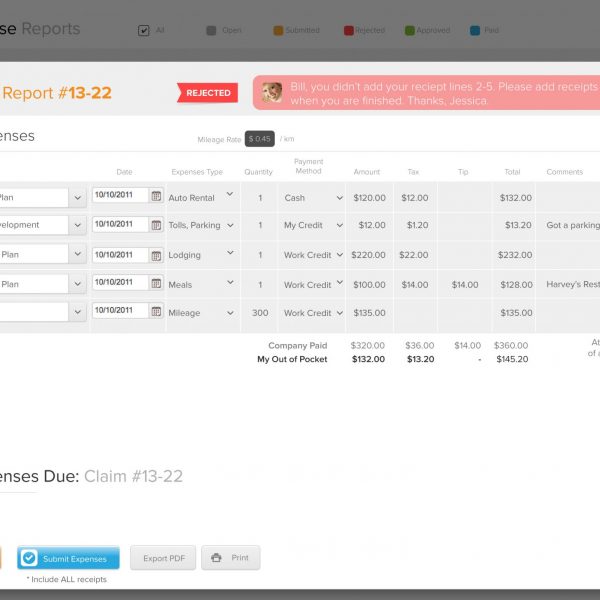Open Work Credit dropdown in Meals row
Image resolution: width=600 pixels, height=600 pixels.
pos(339,282)
